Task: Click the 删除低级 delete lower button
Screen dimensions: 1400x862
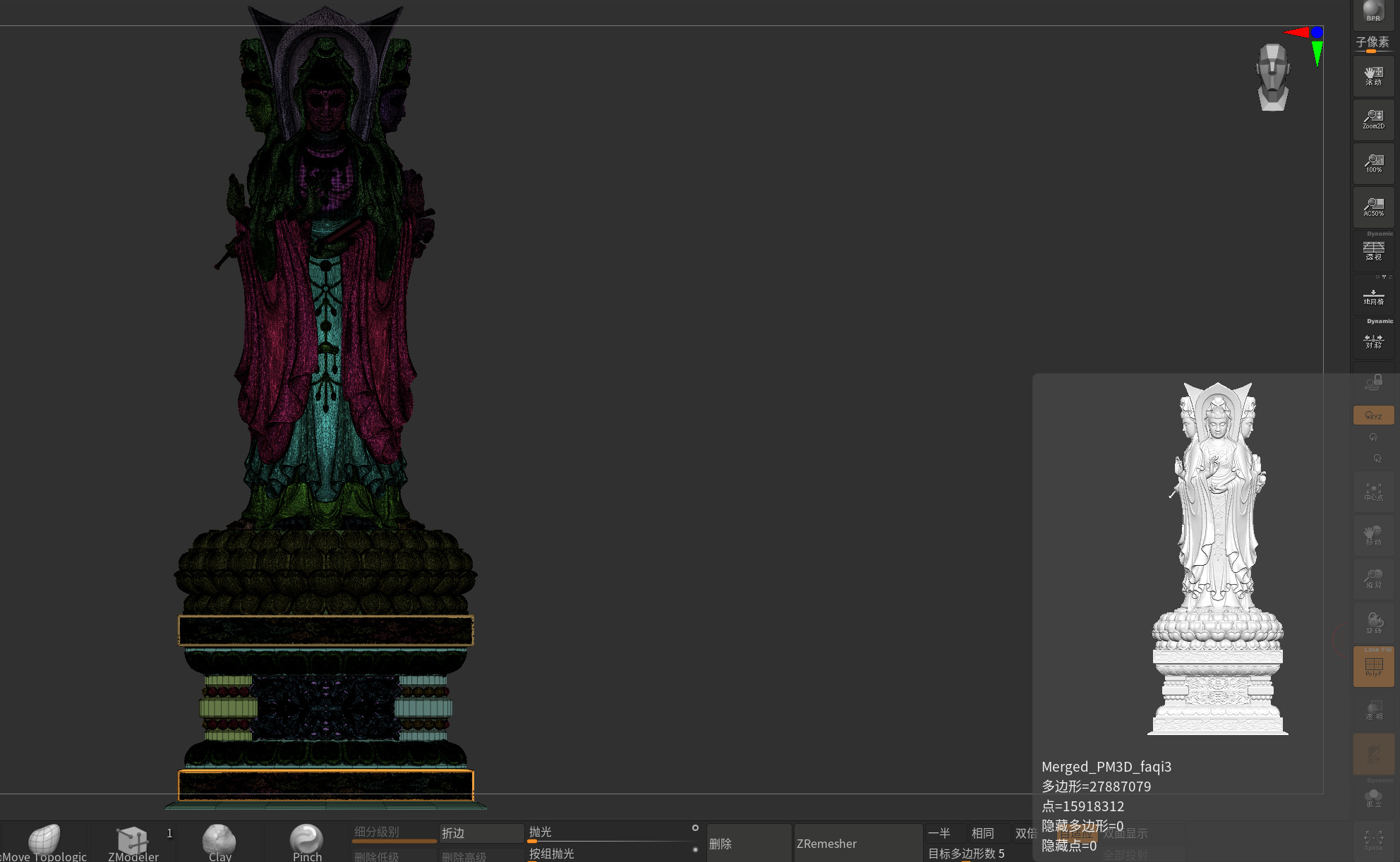Action: pos(394,856)
